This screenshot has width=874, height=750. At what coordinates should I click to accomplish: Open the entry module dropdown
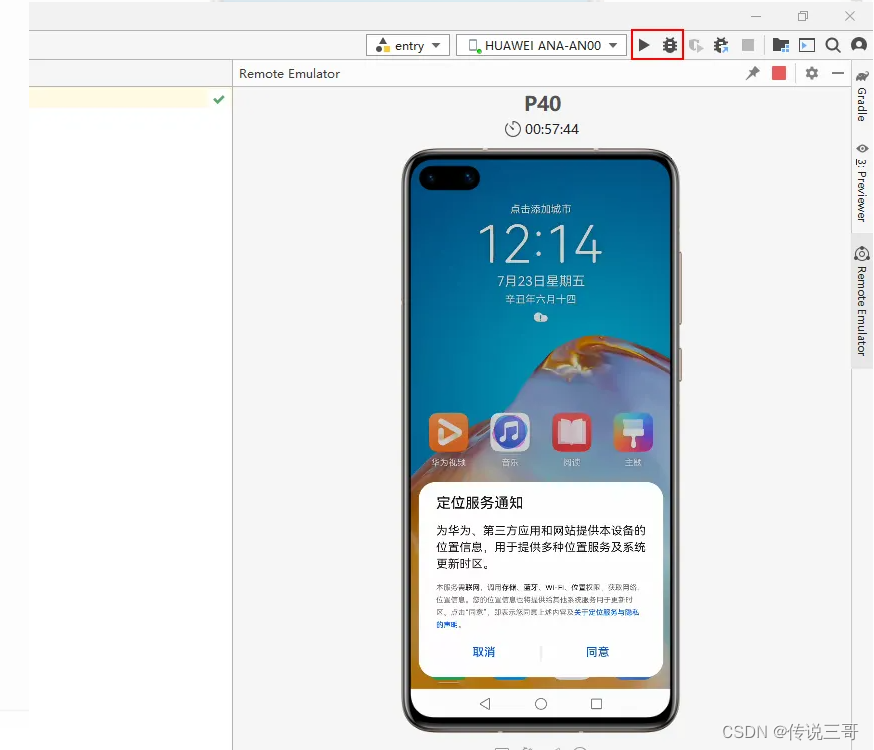pyautogui.click(x=407, y=46)
